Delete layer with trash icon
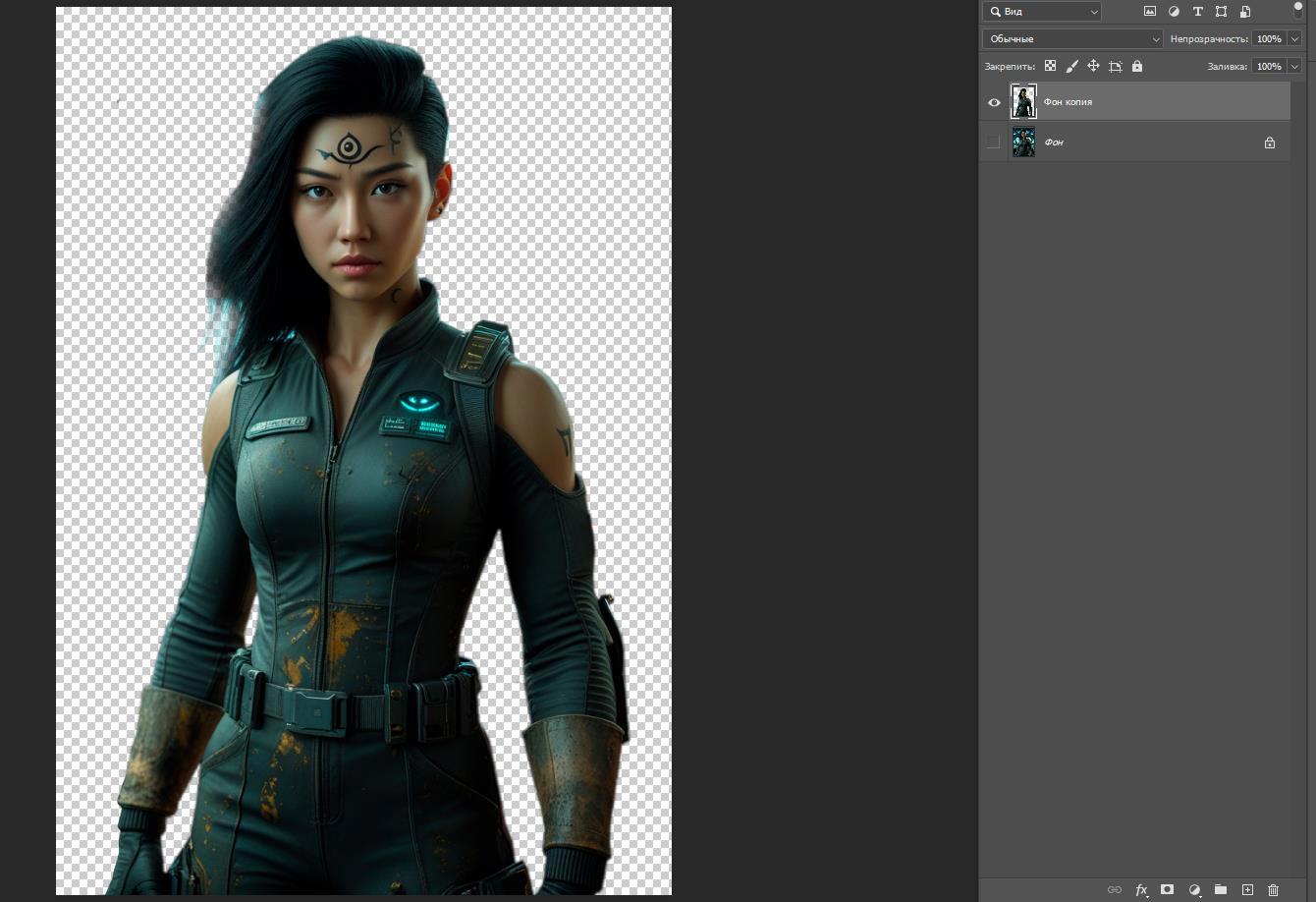This screenshot has height=902, width=1316. (x=1273, y=889)
